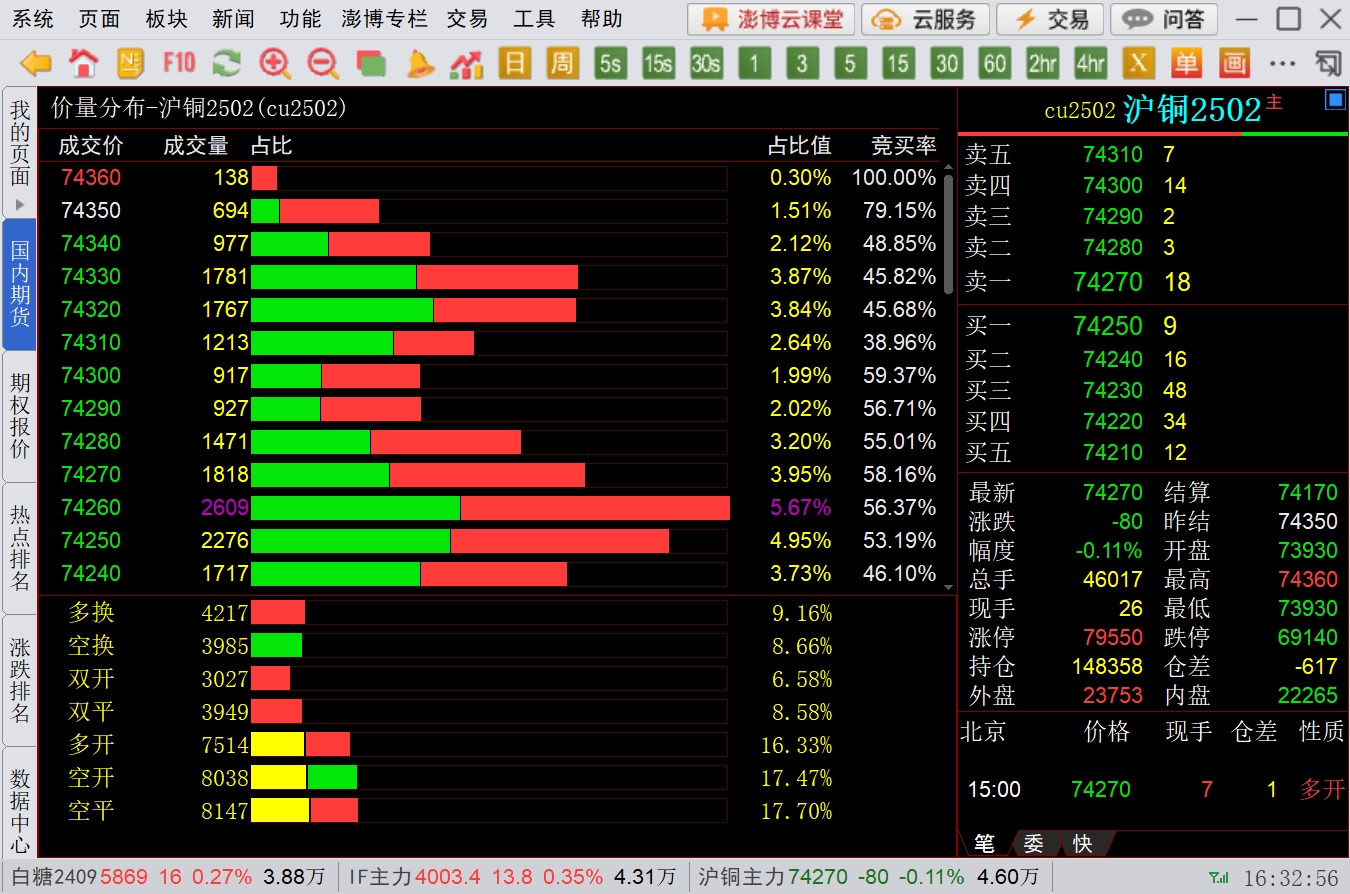
Task: Click the 澎博云课堂 button
Action: click(771, 19)
